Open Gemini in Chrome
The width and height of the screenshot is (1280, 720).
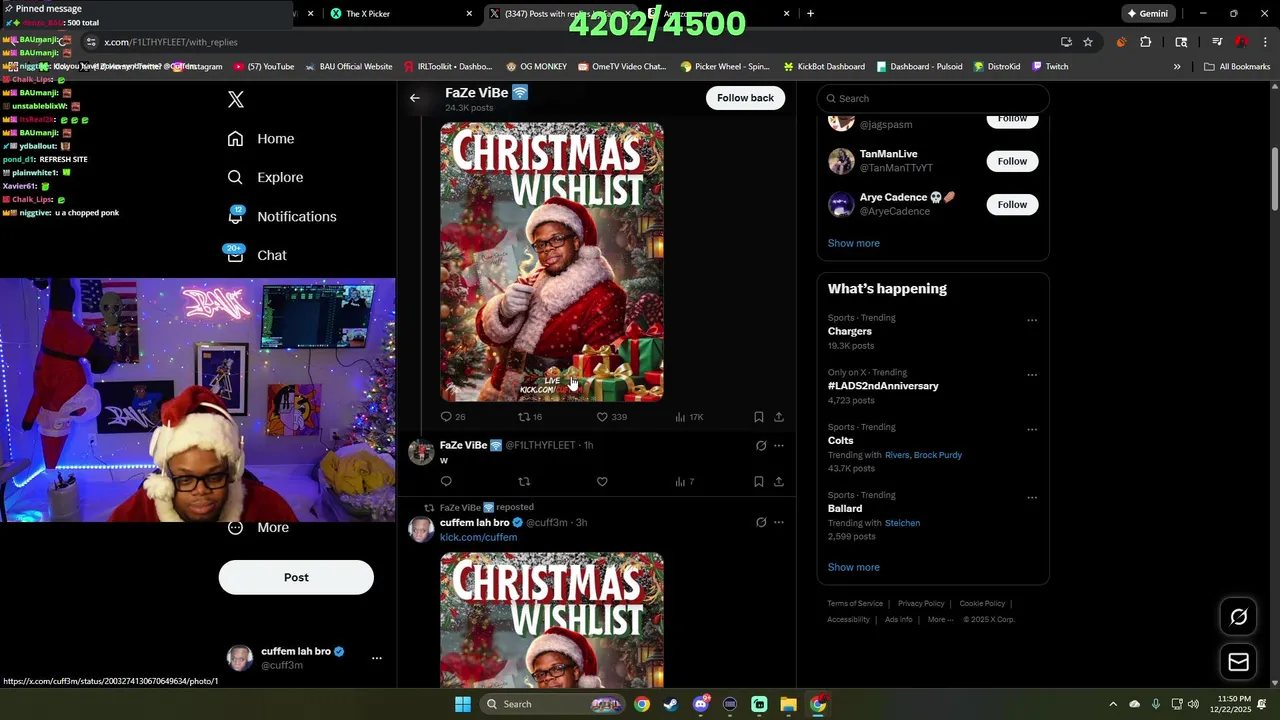pyautogui.click(x=1147, y=14)
